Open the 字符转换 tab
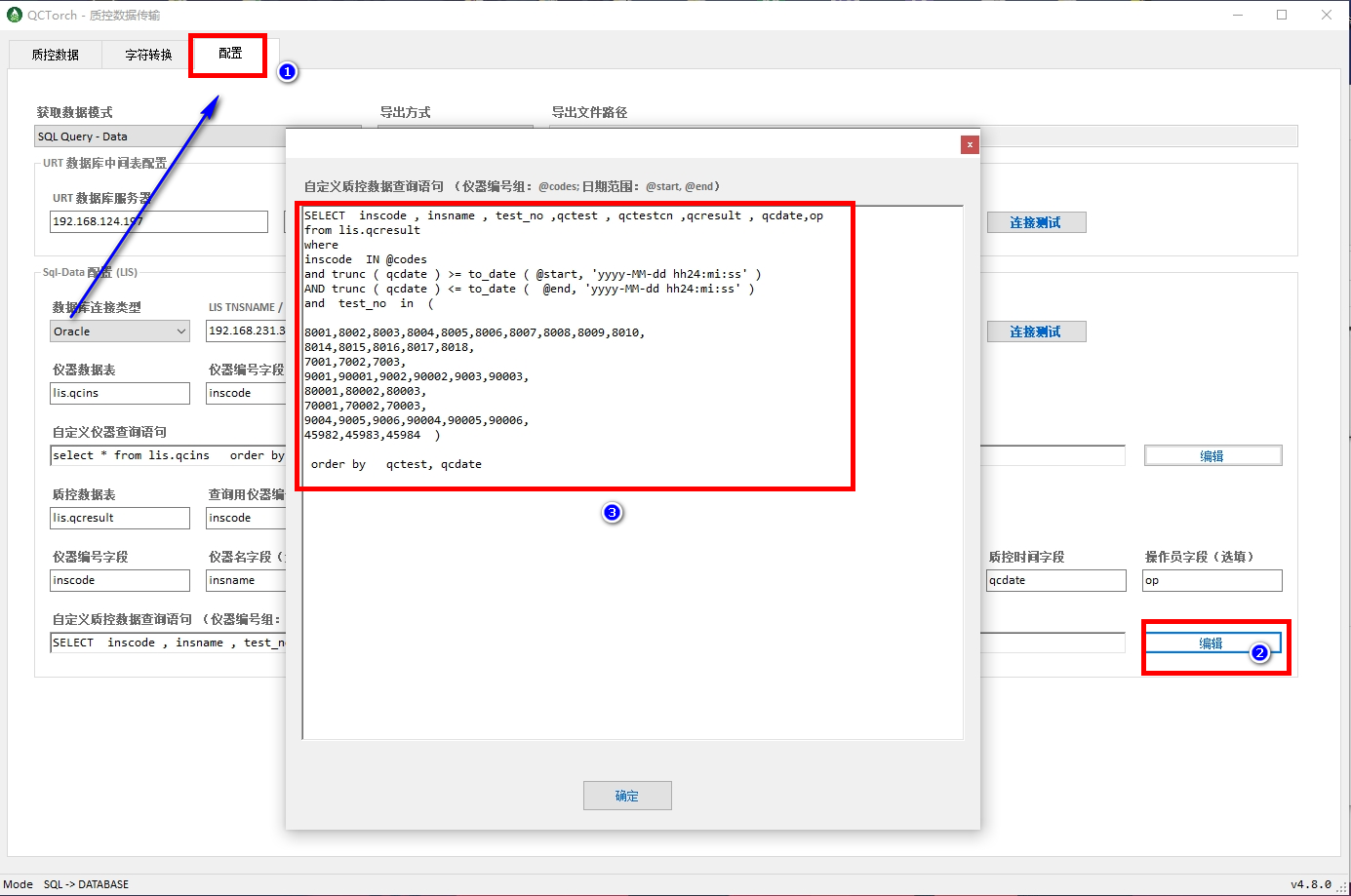 click(148, 55)
